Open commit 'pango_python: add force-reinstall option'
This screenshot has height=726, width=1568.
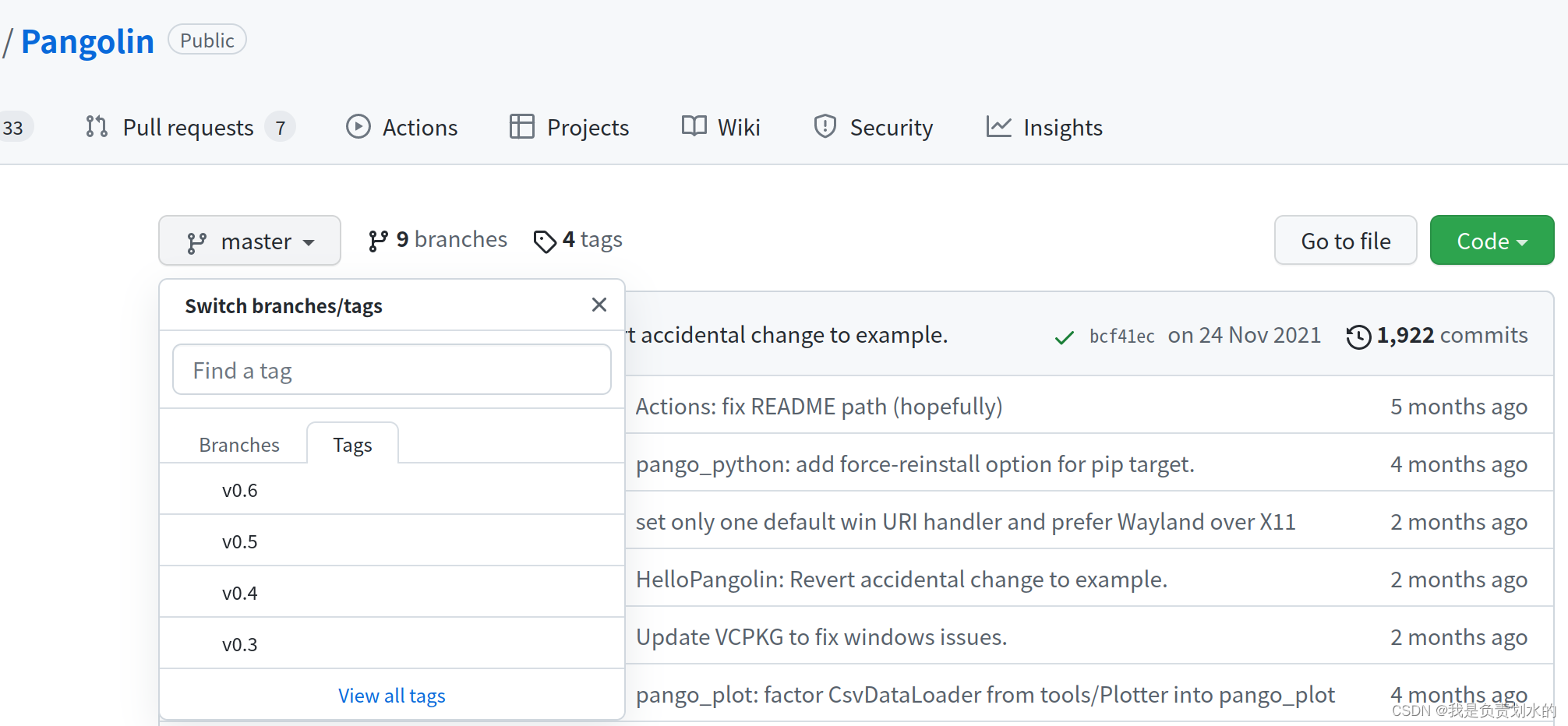click(x=915, y=464)
